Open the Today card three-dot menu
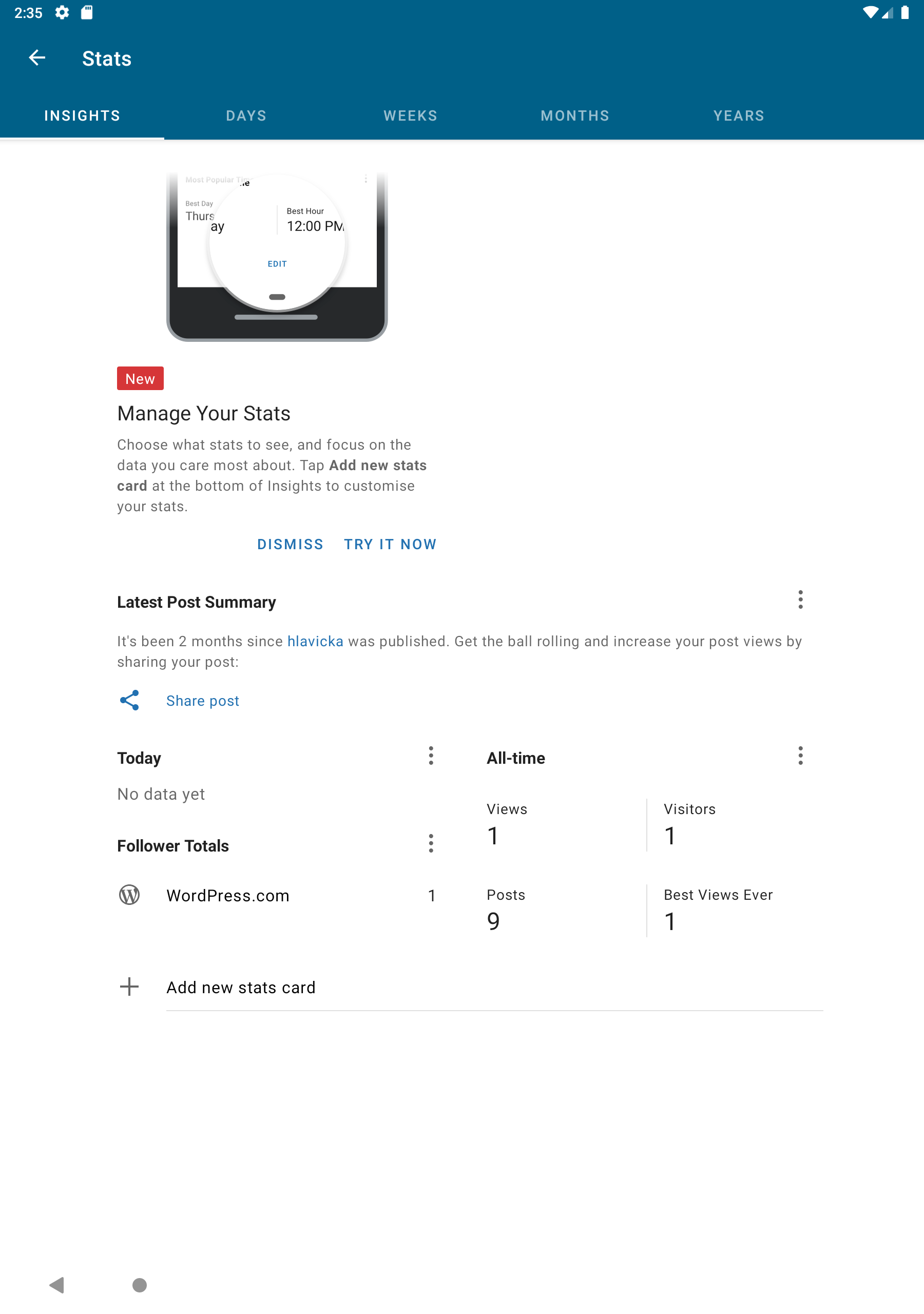The image size is (924, 1314). click(x=431, y=756)
